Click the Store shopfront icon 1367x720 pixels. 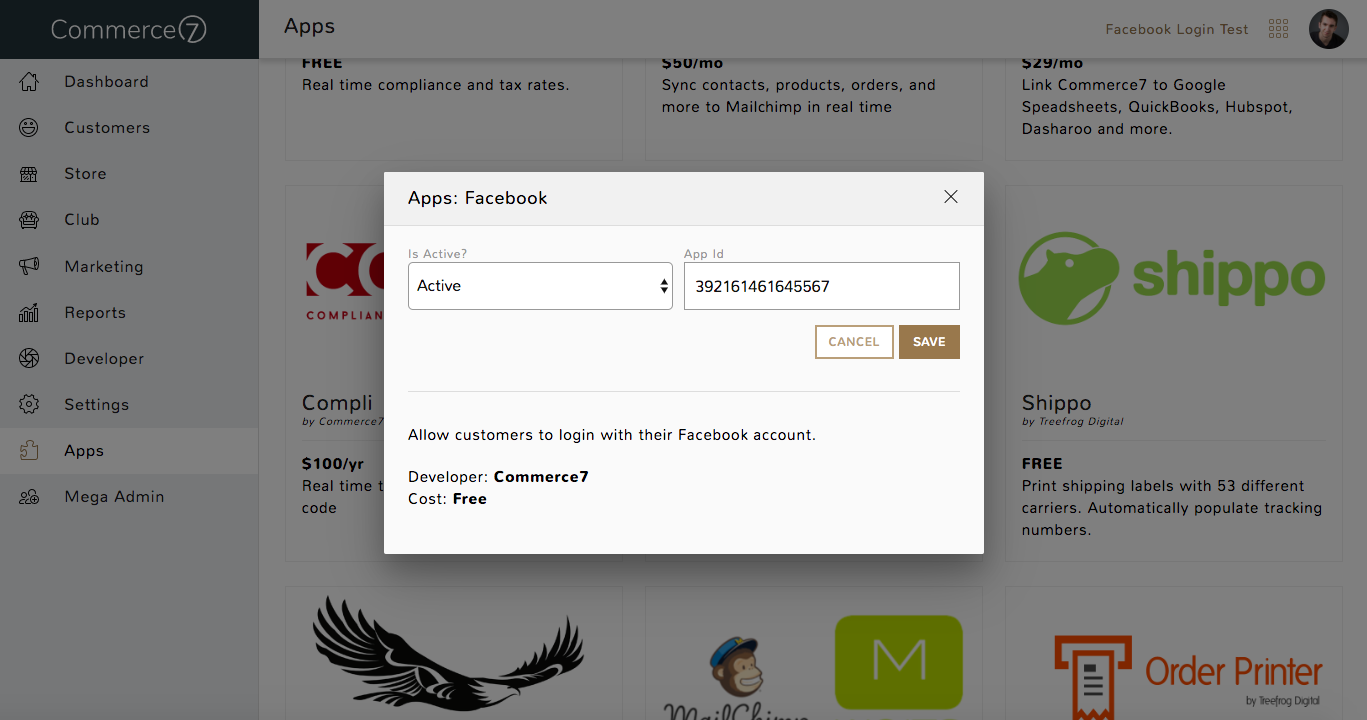[29, 174]
